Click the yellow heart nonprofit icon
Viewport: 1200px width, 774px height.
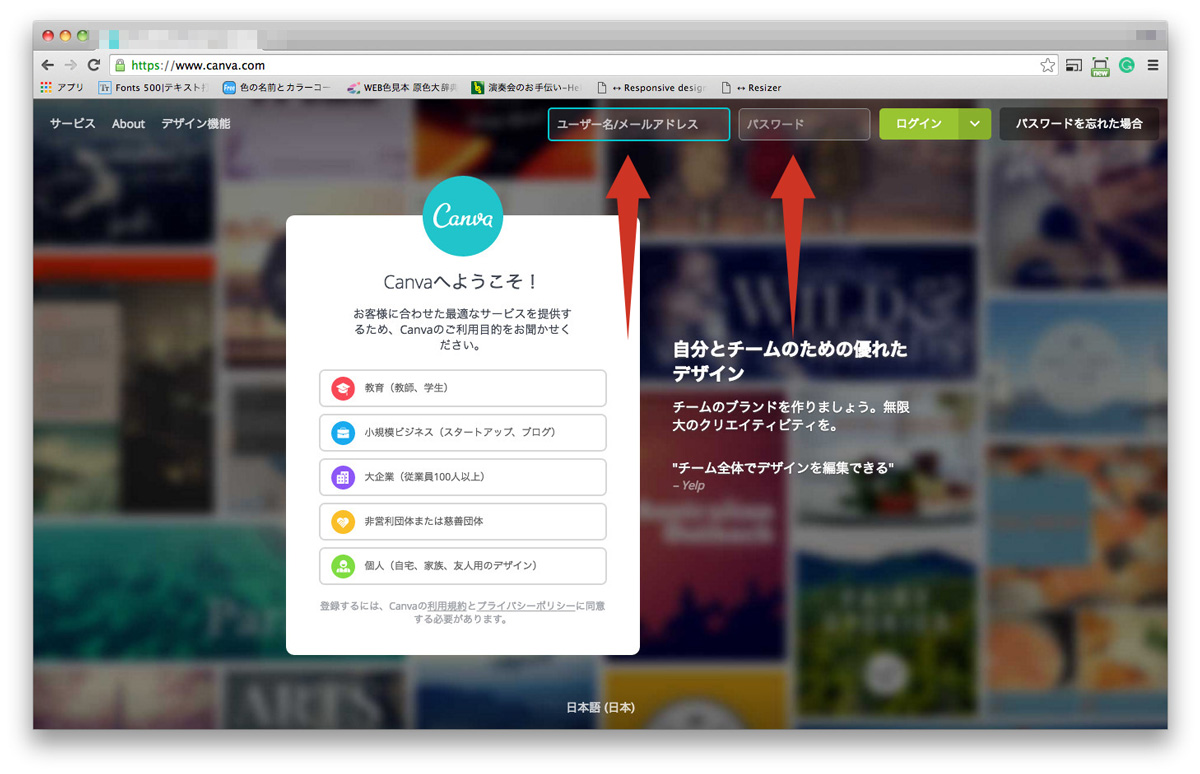pos(343,522)
